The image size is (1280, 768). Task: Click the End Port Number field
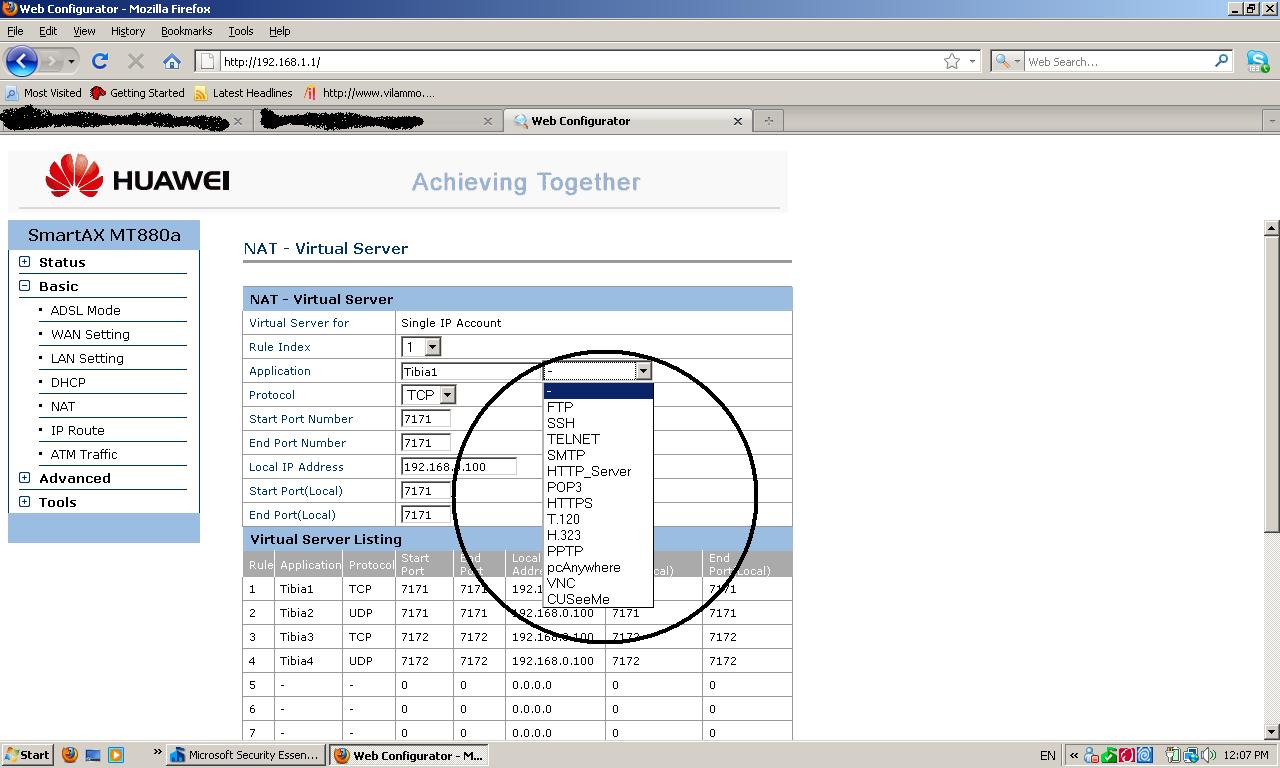pyautogui.click(x=426, y=443)
